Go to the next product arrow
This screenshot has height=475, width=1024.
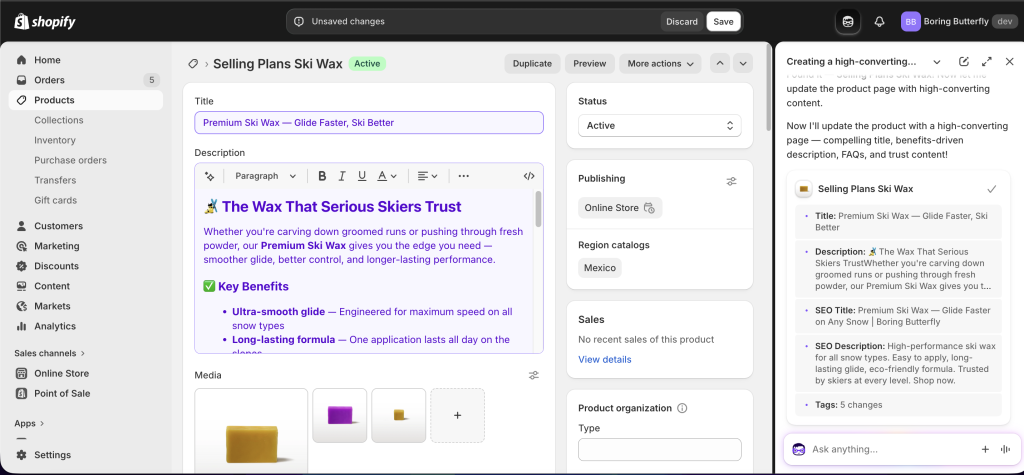(x=742, y=63)
